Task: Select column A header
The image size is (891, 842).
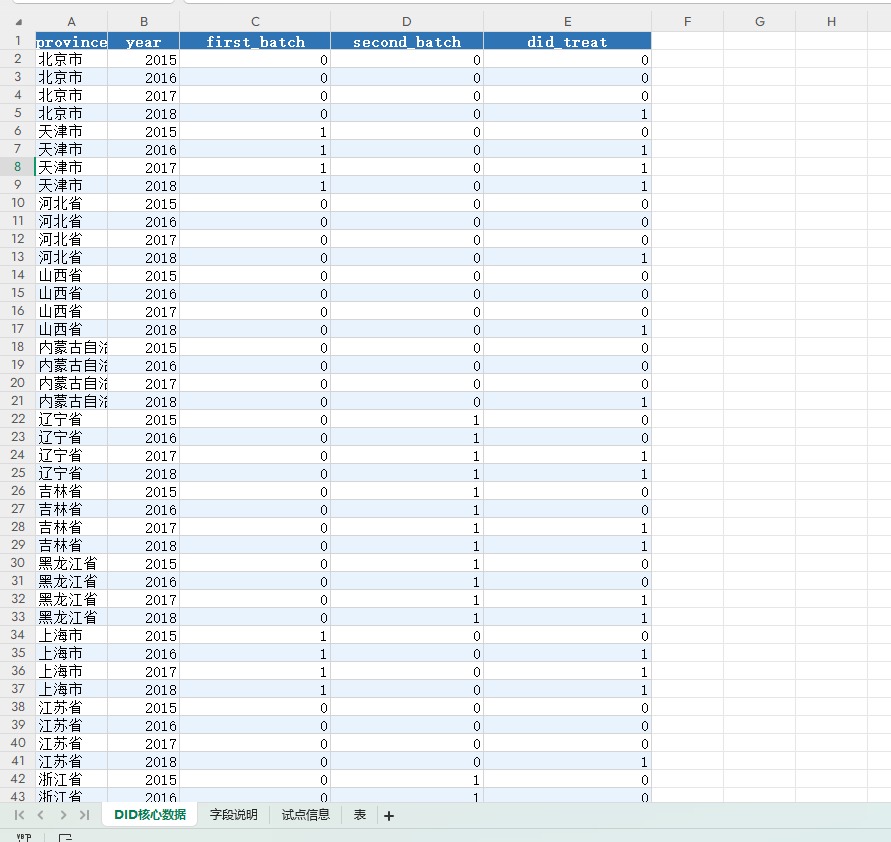Action: (72, 22)
